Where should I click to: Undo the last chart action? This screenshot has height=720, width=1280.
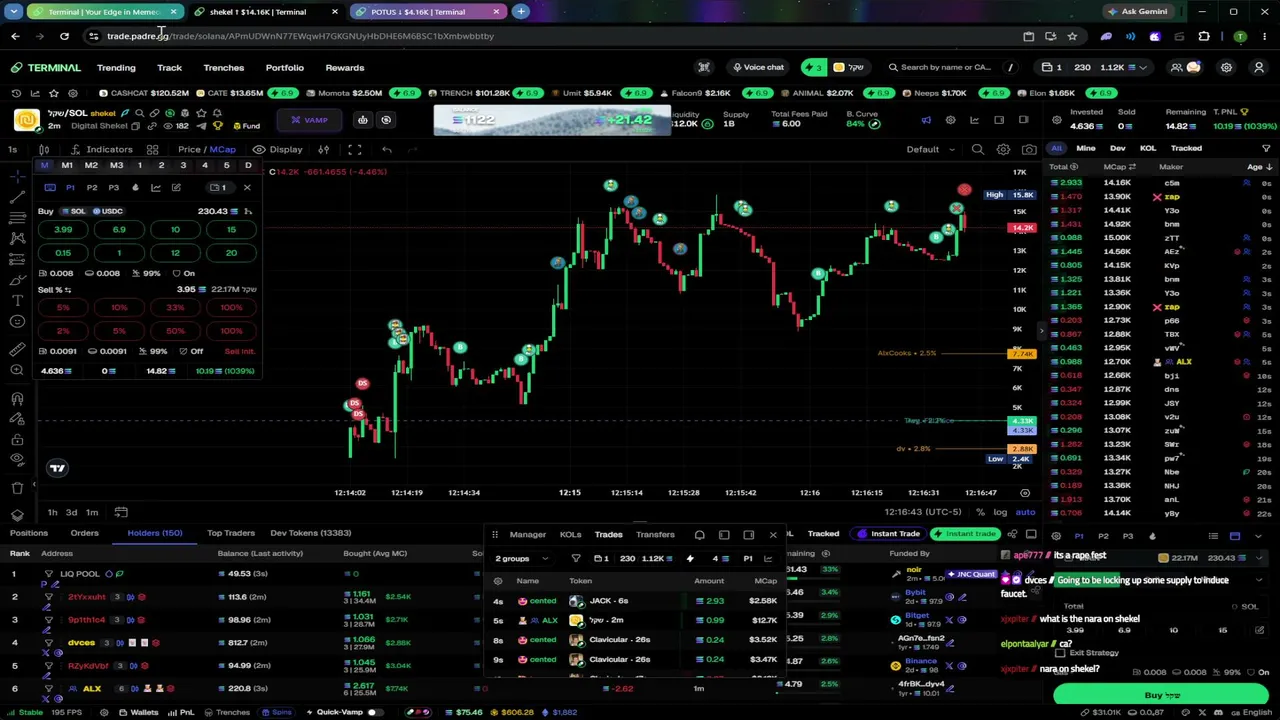coord(387,149)
